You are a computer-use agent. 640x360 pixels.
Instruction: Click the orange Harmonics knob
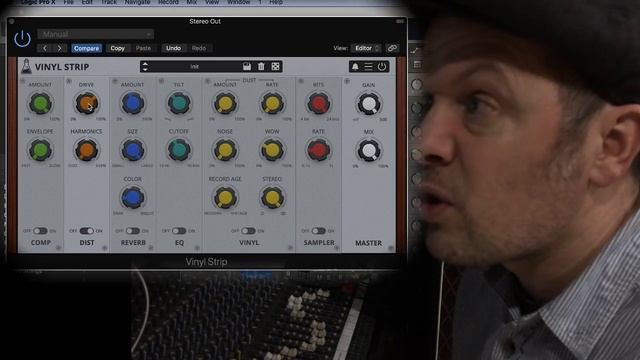87,150
